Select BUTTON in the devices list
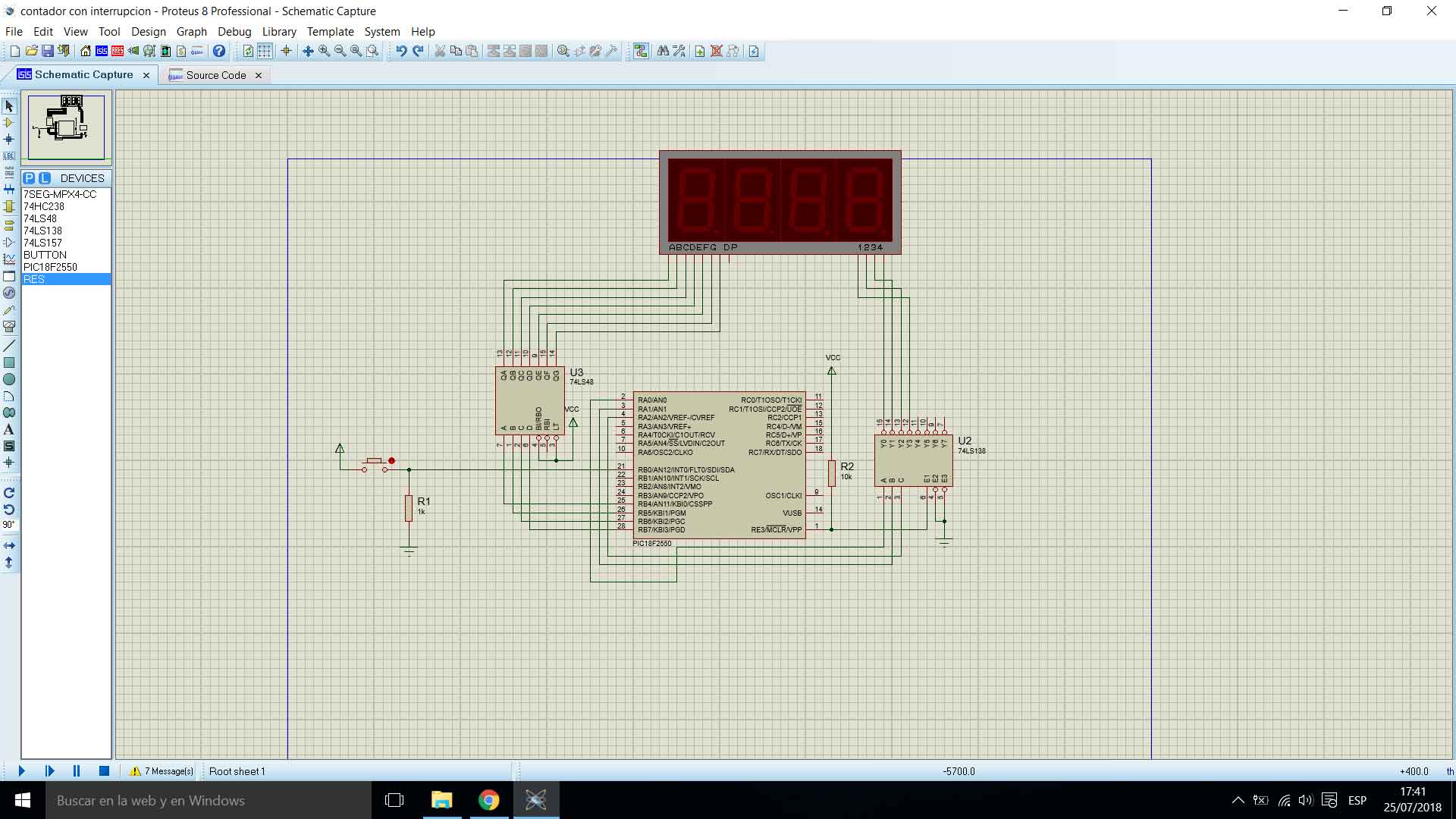 pyautogui.click(x=66, y=255)
